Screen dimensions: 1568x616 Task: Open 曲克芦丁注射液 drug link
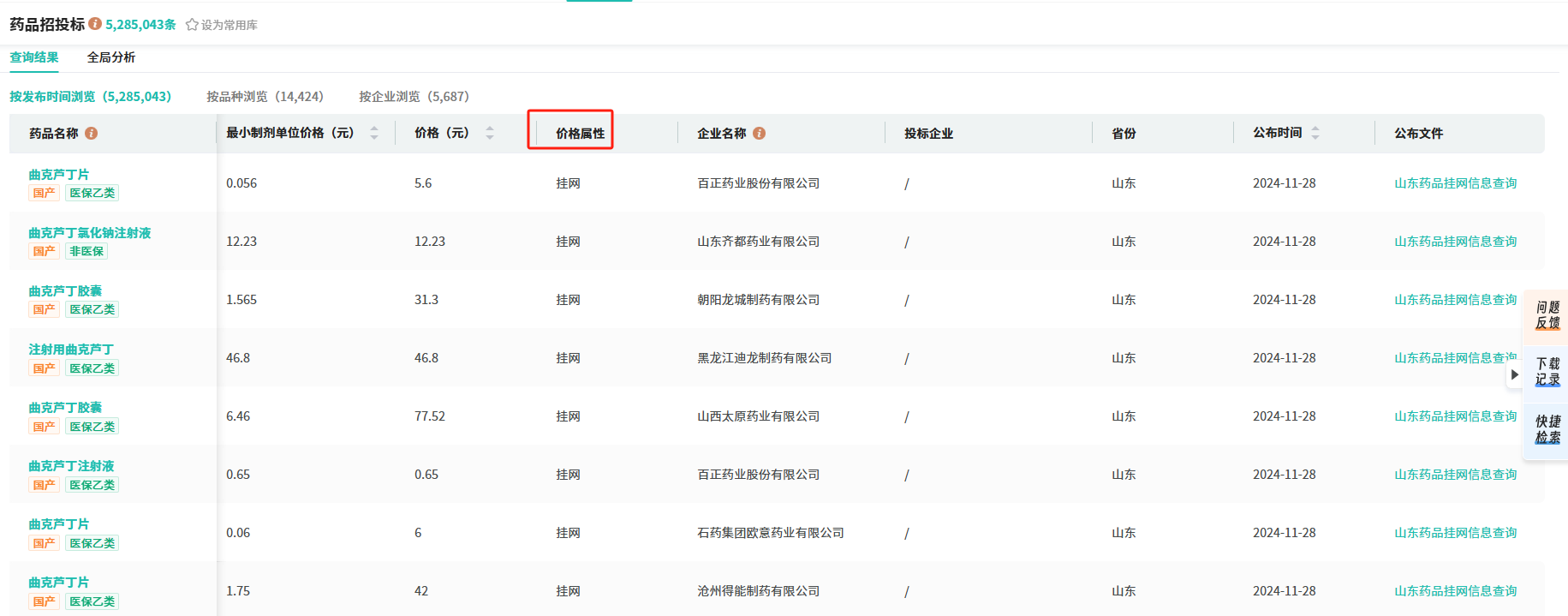71,466
